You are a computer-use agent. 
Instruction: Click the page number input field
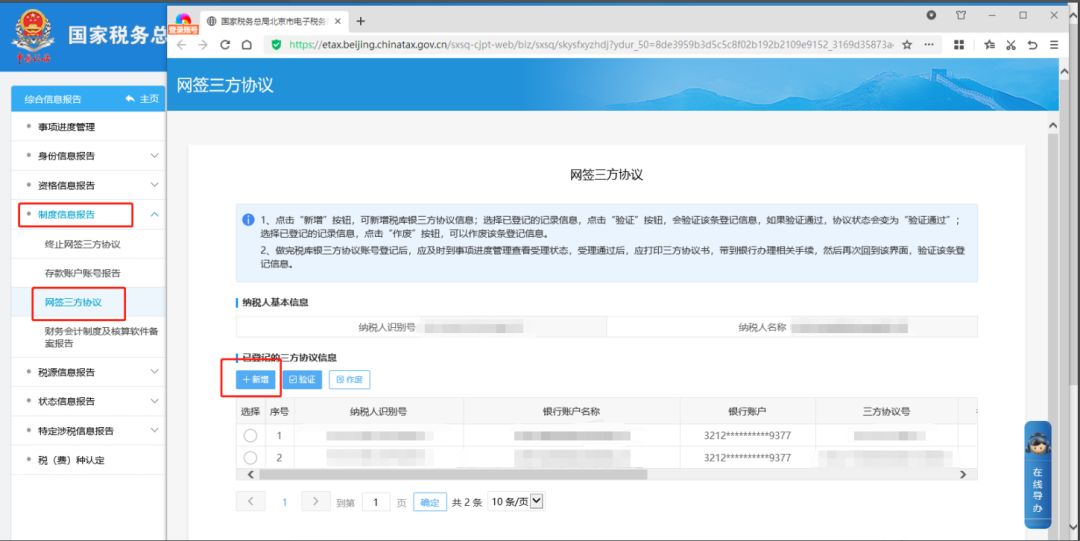tap(376, 502)
